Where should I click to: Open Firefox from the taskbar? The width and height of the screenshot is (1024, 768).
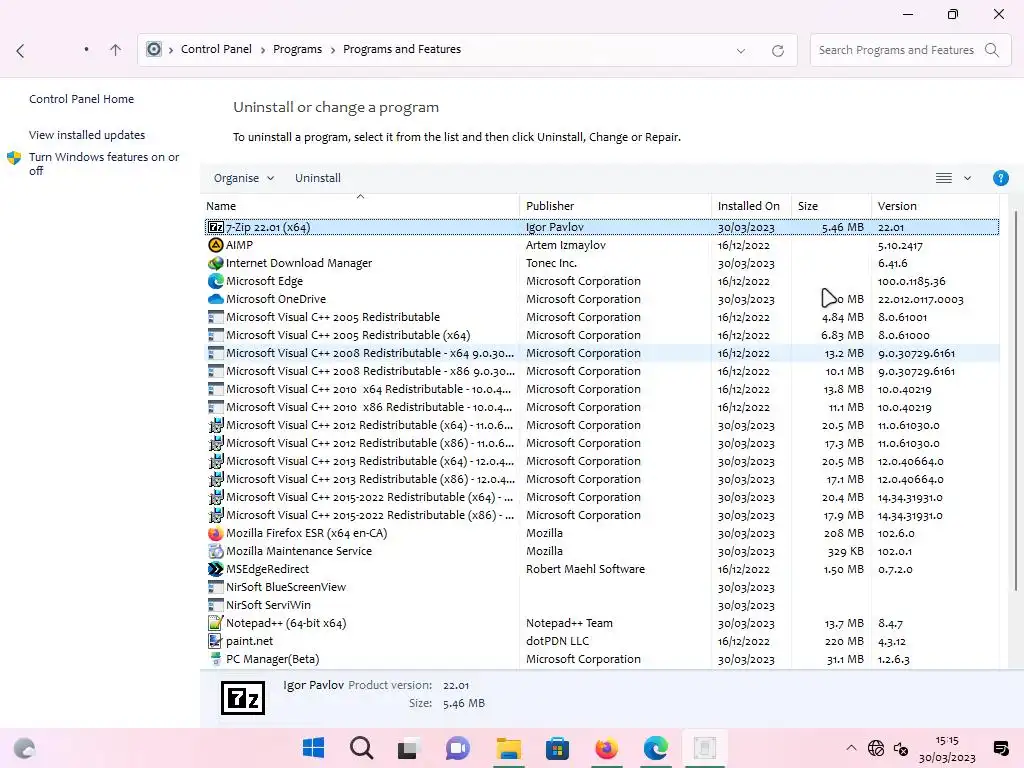click(x=606, y=748)
